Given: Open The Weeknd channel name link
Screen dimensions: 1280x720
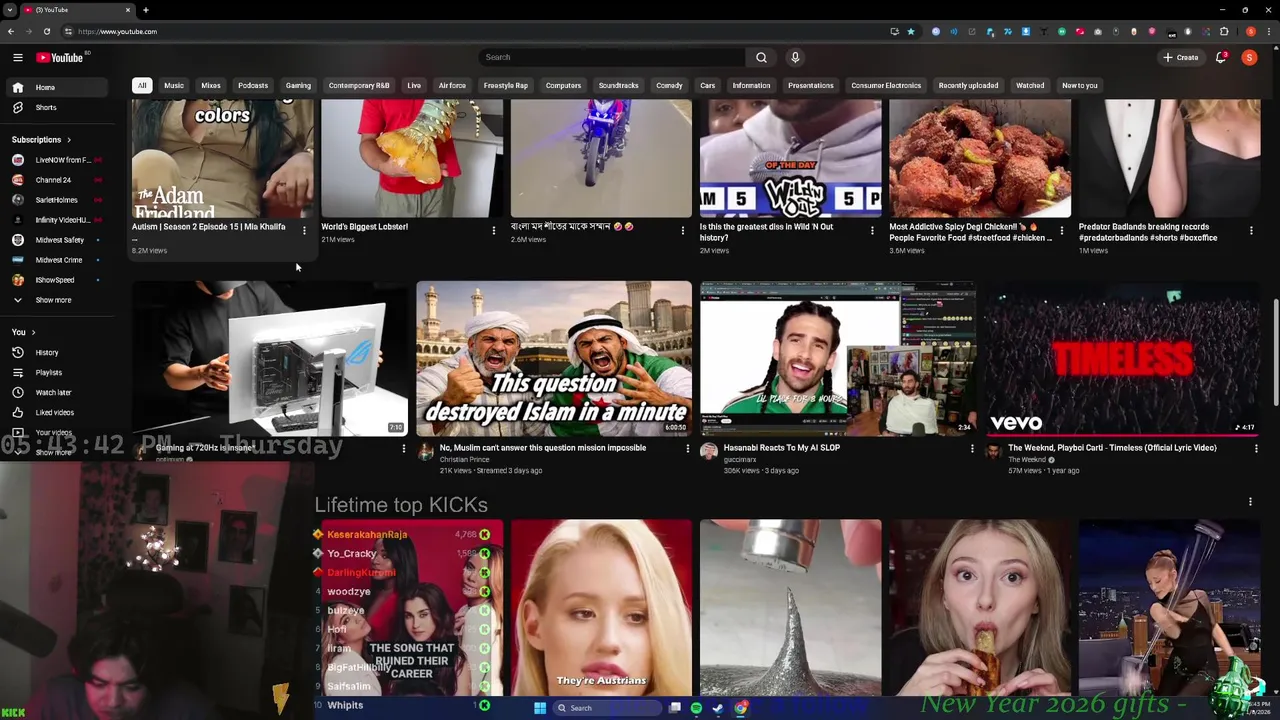Looking at the screenshot, I should tap(1027, 459).
